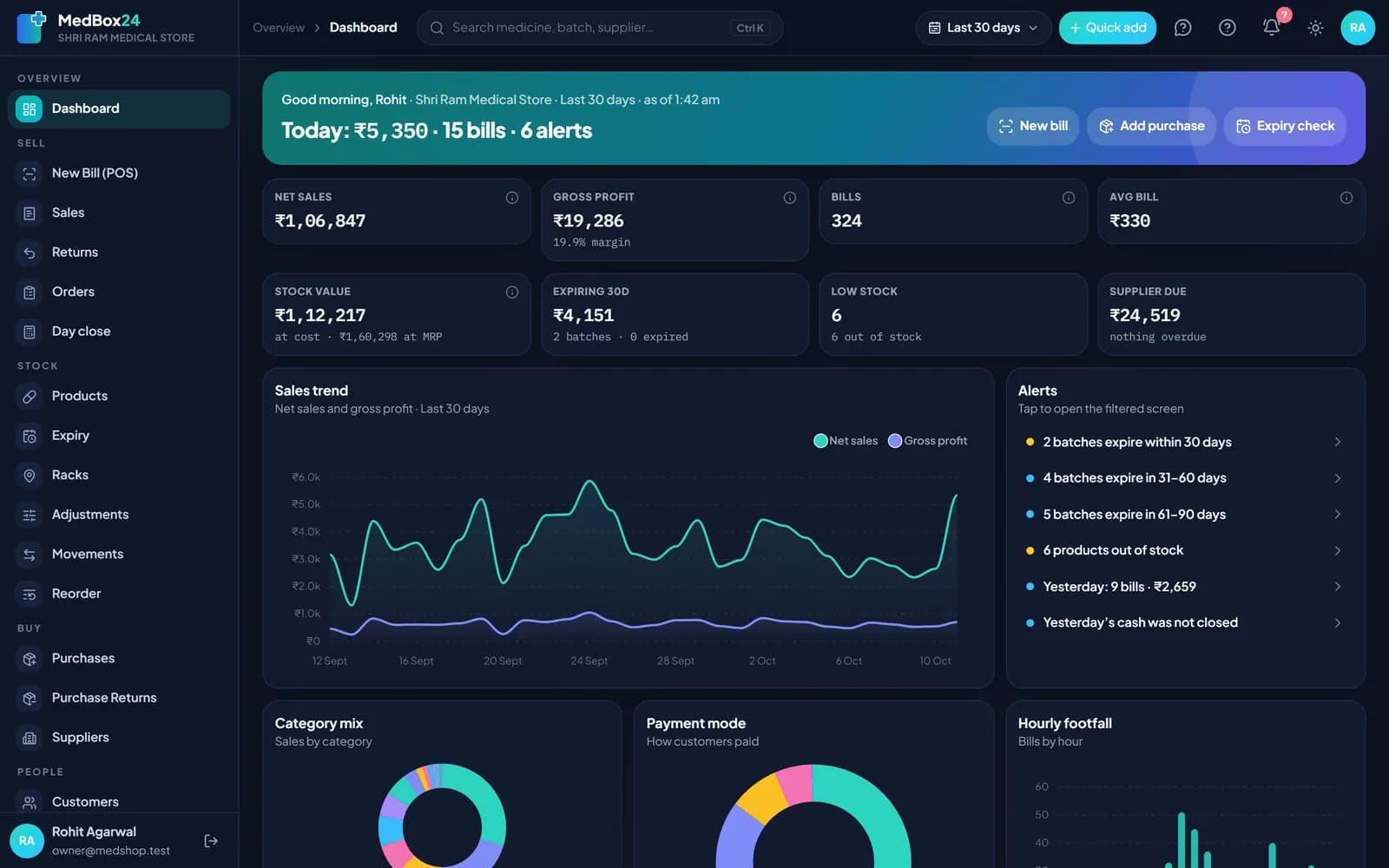The image size is (1389, 868).
Task: Expand '6 products out of stock' chevron
Action: [1338, 550]
